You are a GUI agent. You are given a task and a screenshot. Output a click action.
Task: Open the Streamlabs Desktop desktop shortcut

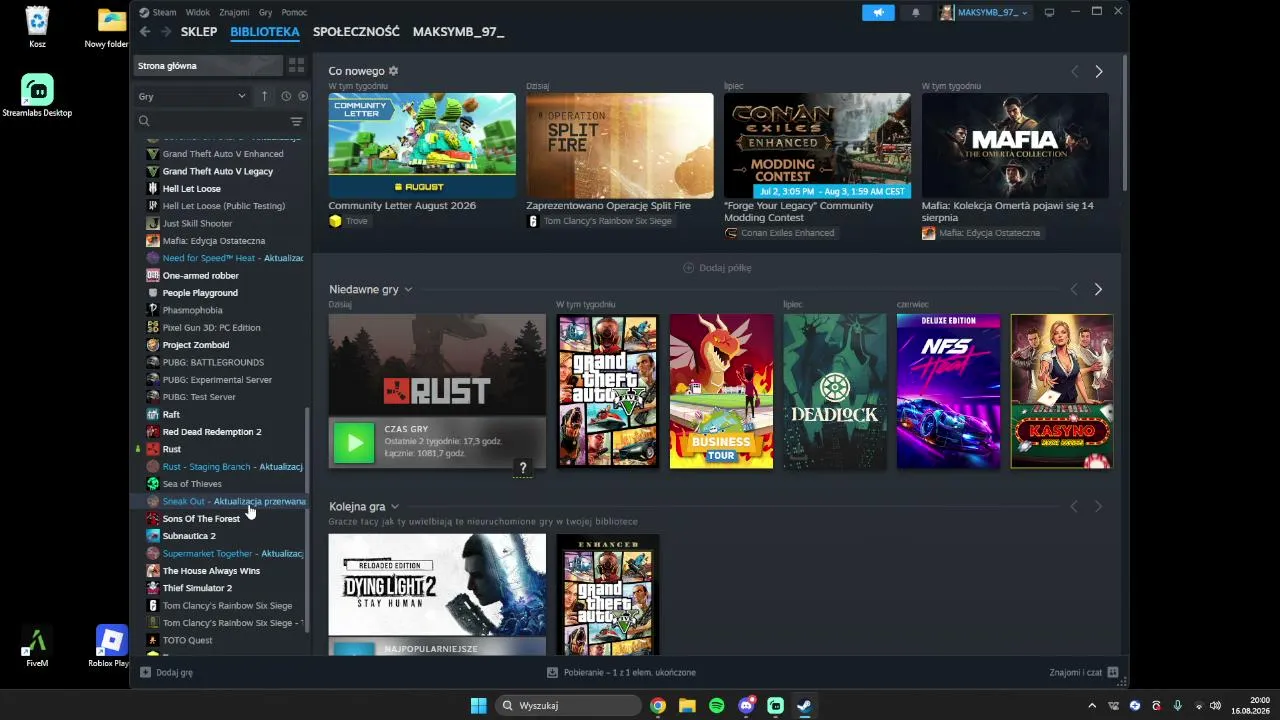tap(37, 96)
